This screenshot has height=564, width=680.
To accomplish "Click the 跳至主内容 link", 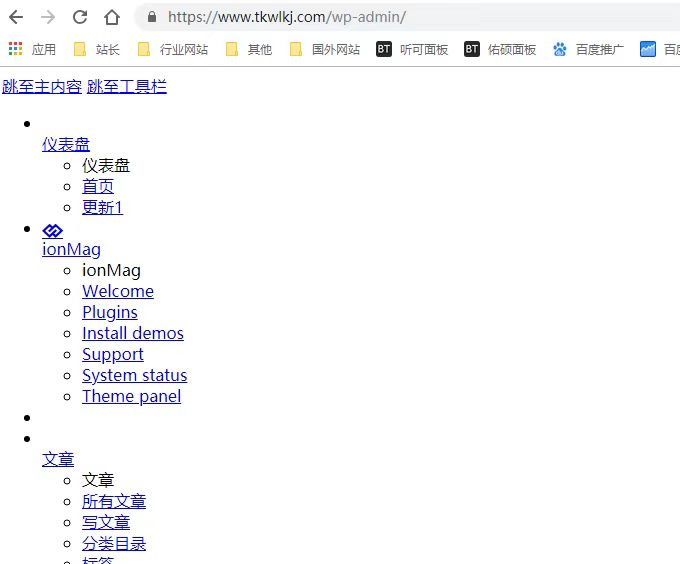I will [x=42, y=87].
